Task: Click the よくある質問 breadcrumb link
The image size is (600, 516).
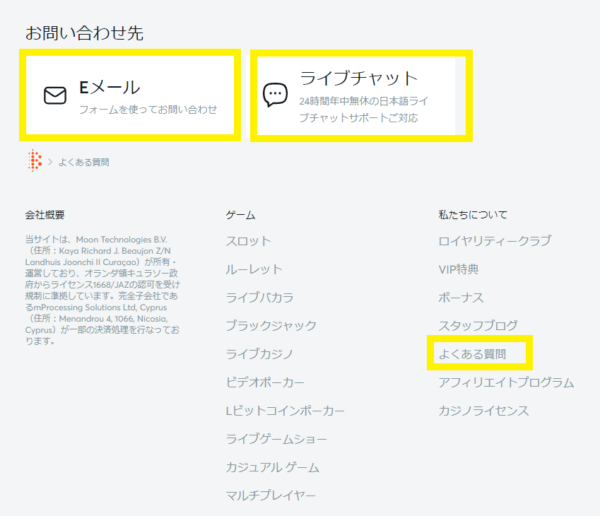Action: (x=84, y=161)
